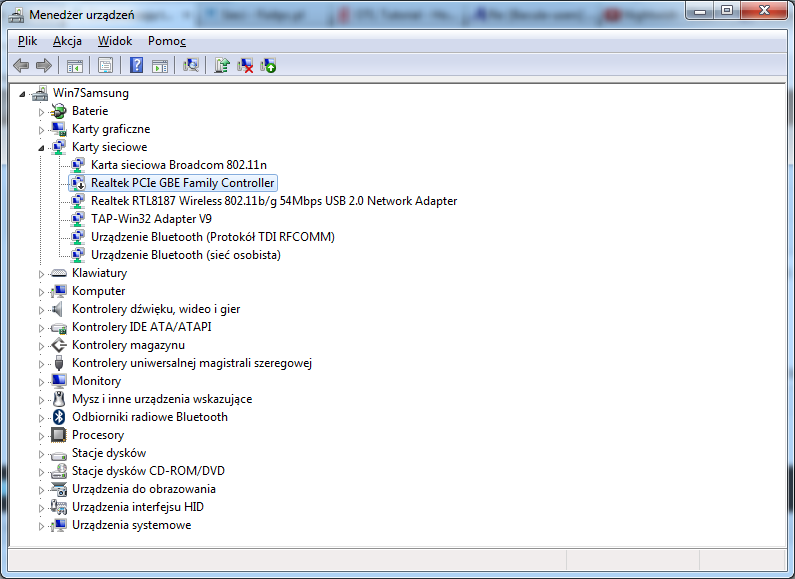The image size is (795, 579).
Task: Select the Kontrolery magazynu label
Action: 128,345
